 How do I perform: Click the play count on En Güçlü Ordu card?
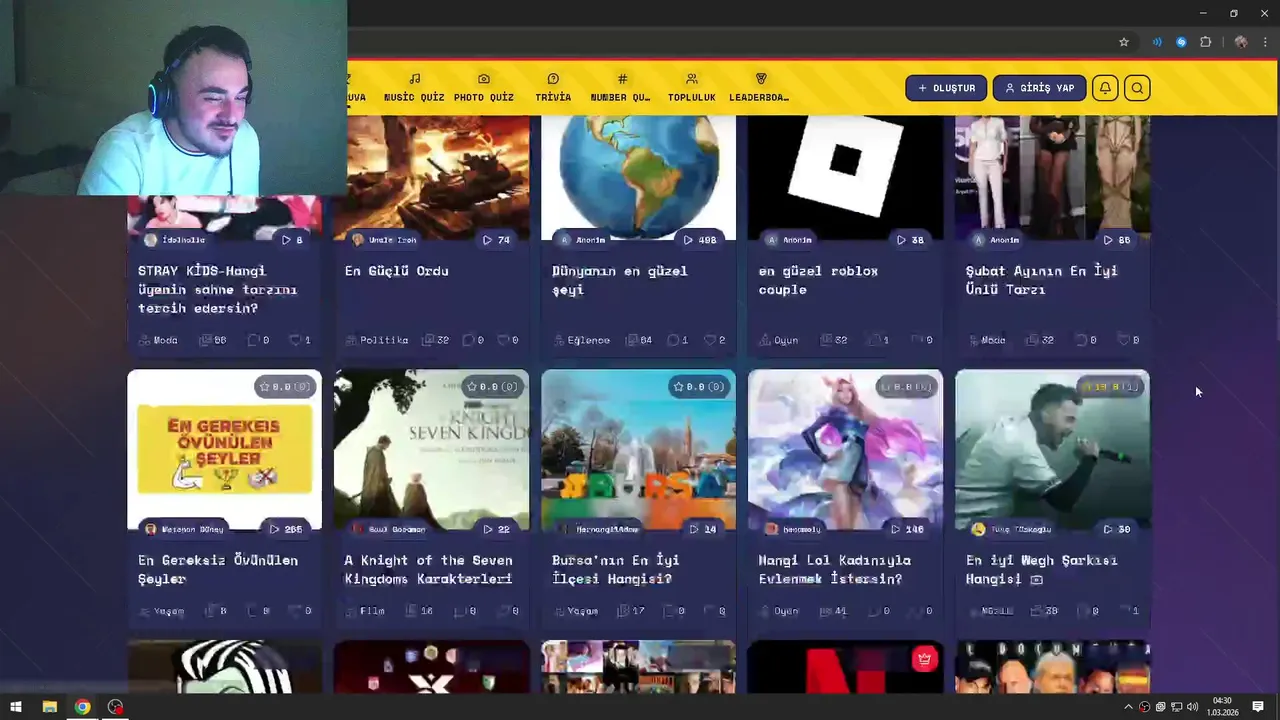[496, 240]
